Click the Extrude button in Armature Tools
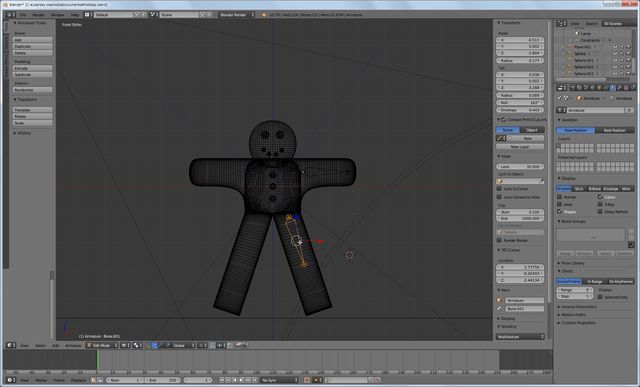The width and height of the screenshot is (640, 387). [x=32, y=68]
